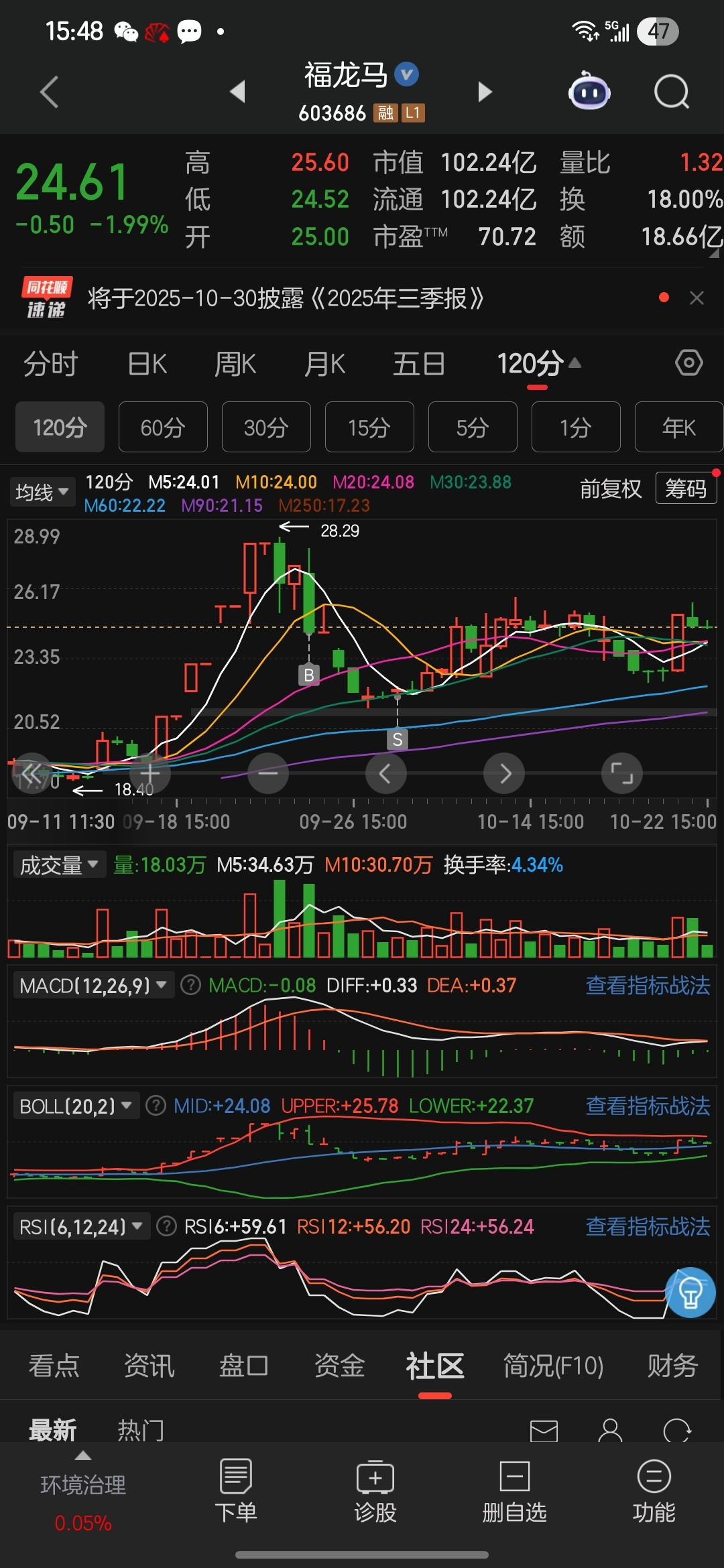Viewport: 724px width, 1568px height.
Task: Select the 30分 interval button
Action: 266,427
